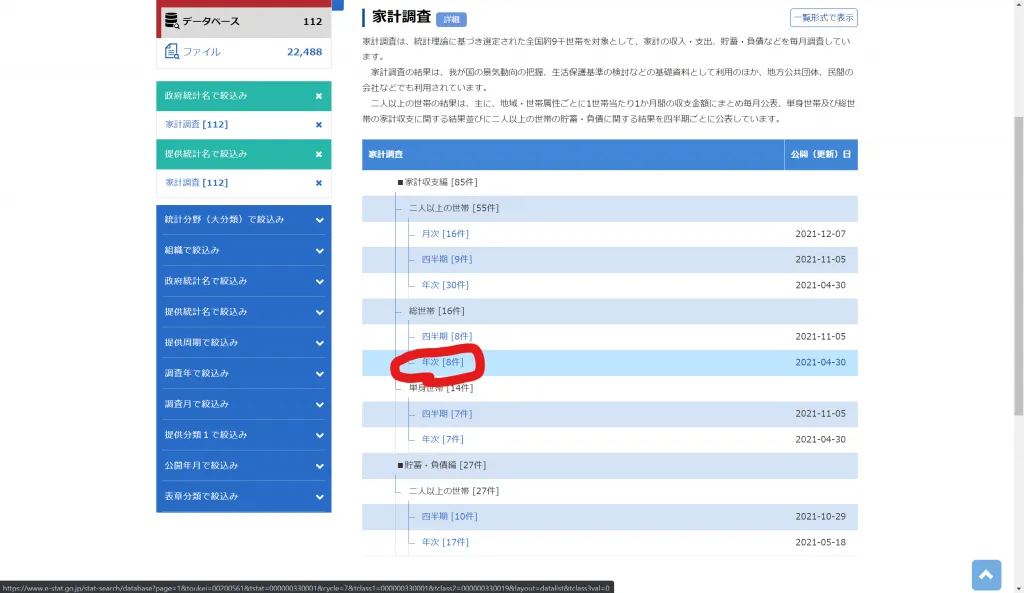
Task: Remove the 家計調査 [112] filter under 提供統計名
Action: coord(319,183)
